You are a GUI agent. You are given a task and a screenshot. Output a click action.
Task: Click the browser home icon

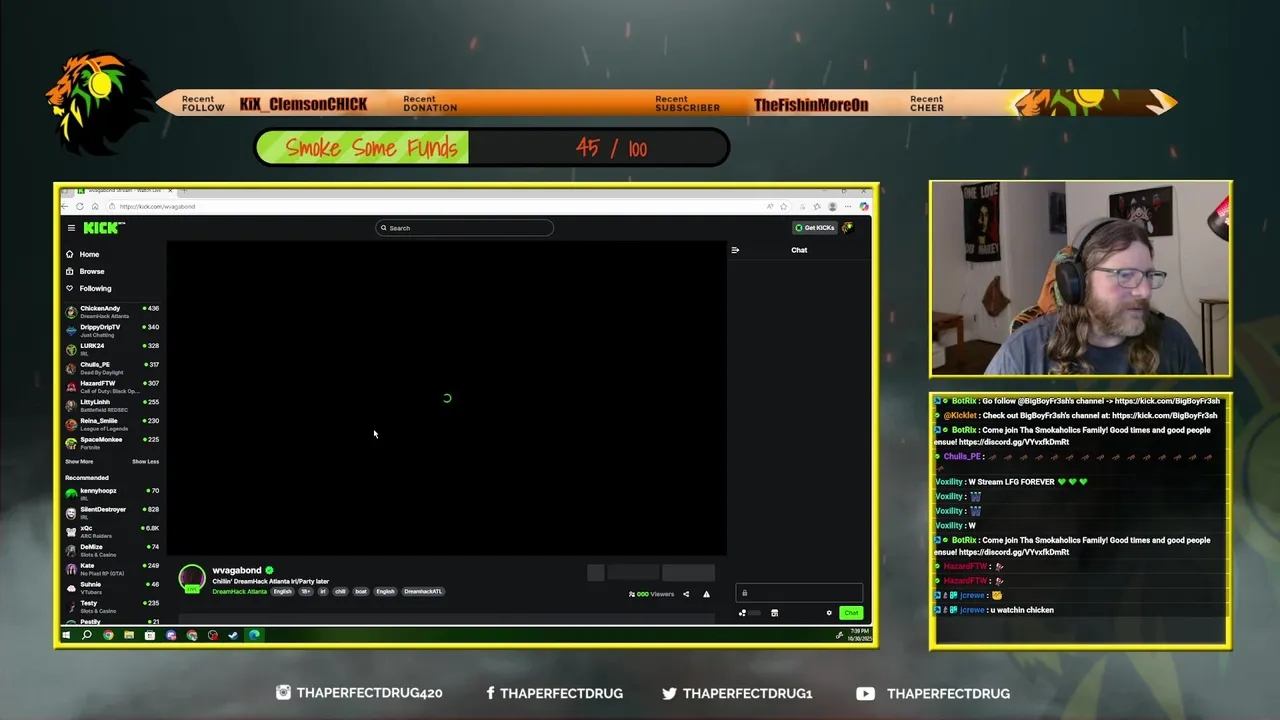point(95,206)
